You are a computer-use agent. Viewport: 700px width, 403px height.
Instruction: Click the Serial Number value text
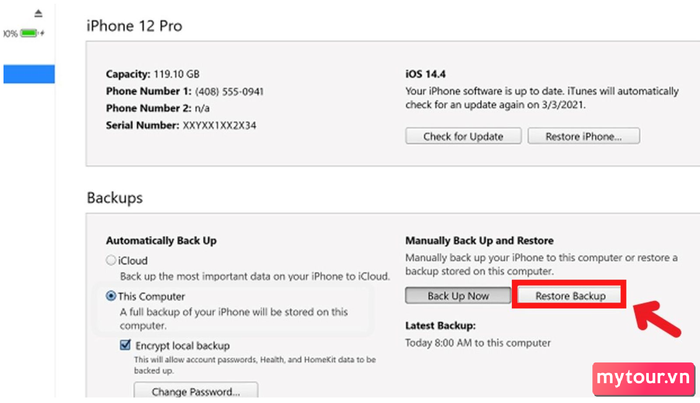(219, 125)
